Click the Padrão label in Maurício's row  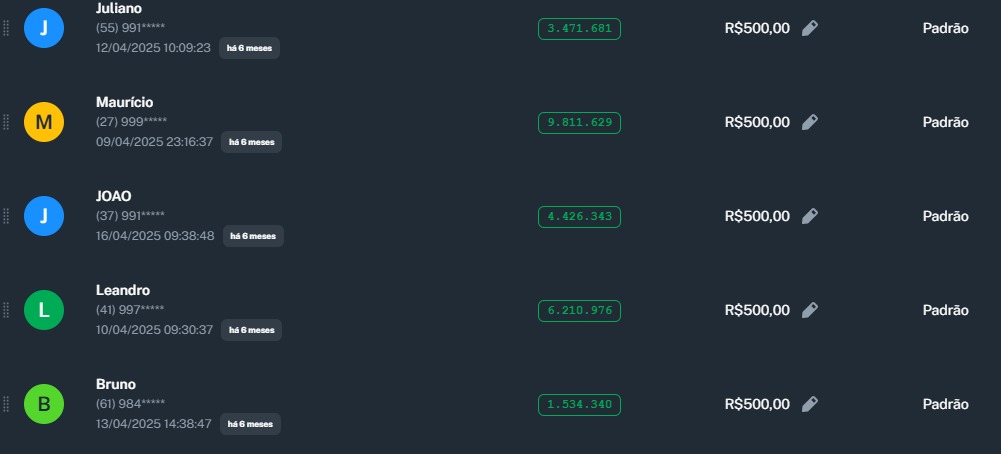[x=945, y=123]
